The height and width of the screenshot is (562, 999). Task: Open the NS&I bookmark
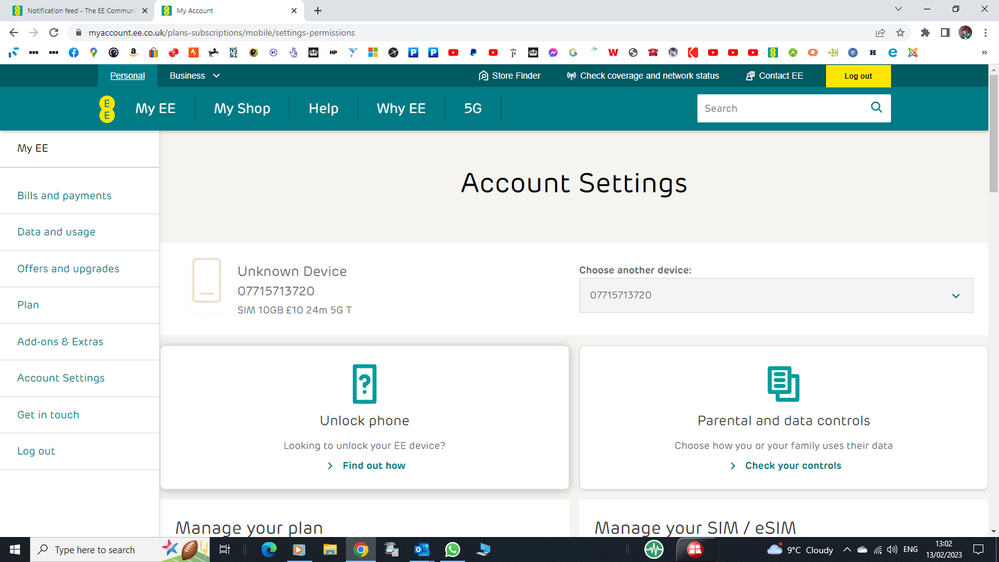click(x=233, y=53)
